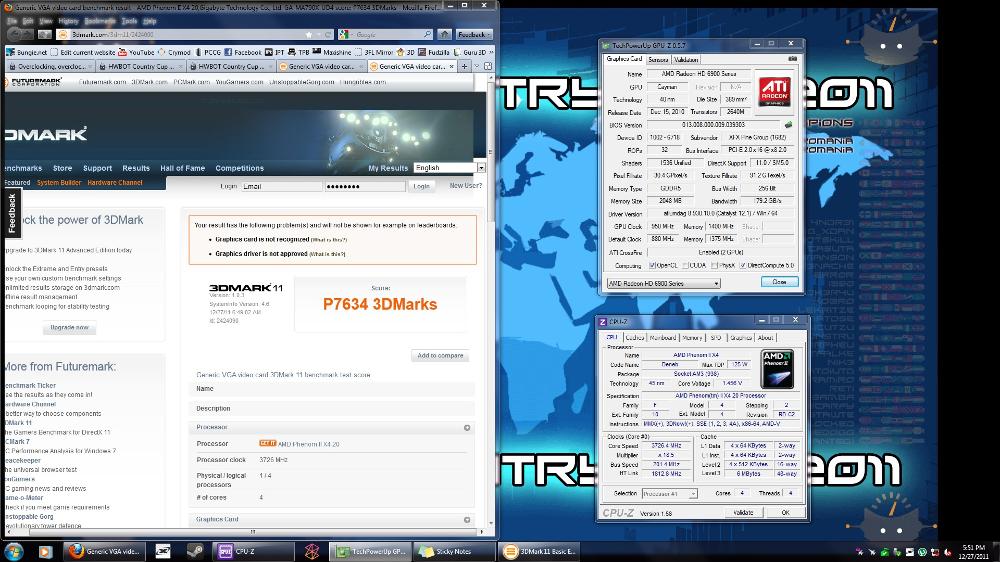Image resolution: width=1000 pixels, height=562 pixels.
Task: Open Windows Media Player from taskbar
Action: click(45, 551)
